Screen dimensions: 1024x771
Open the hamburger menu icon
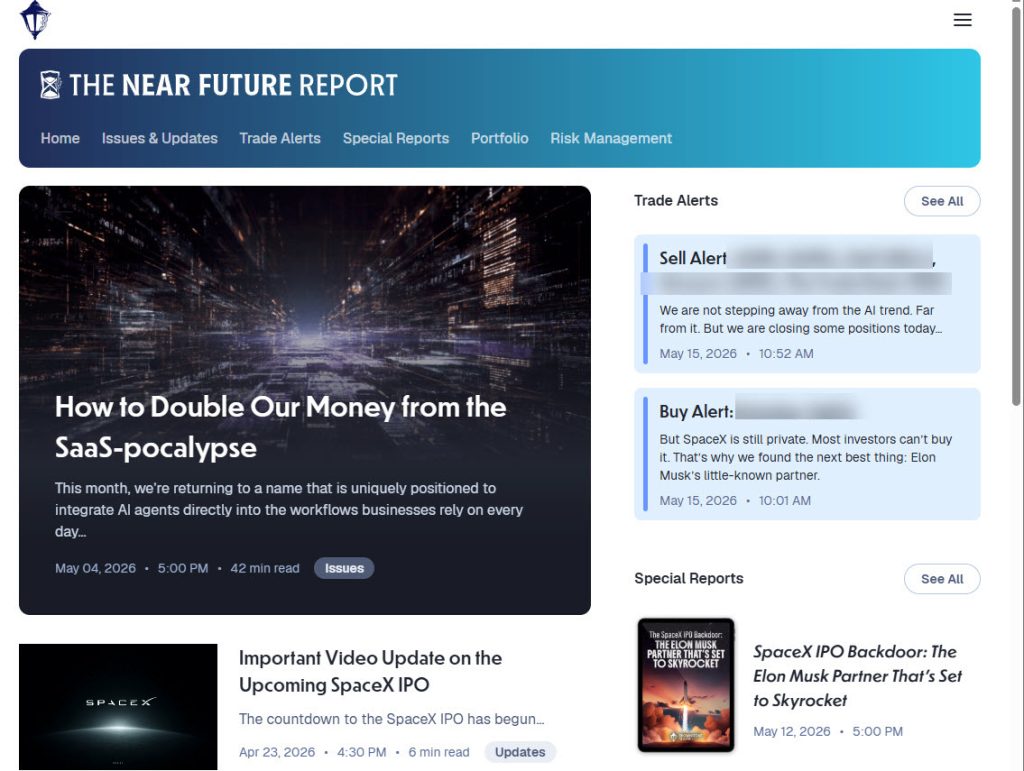962,20
